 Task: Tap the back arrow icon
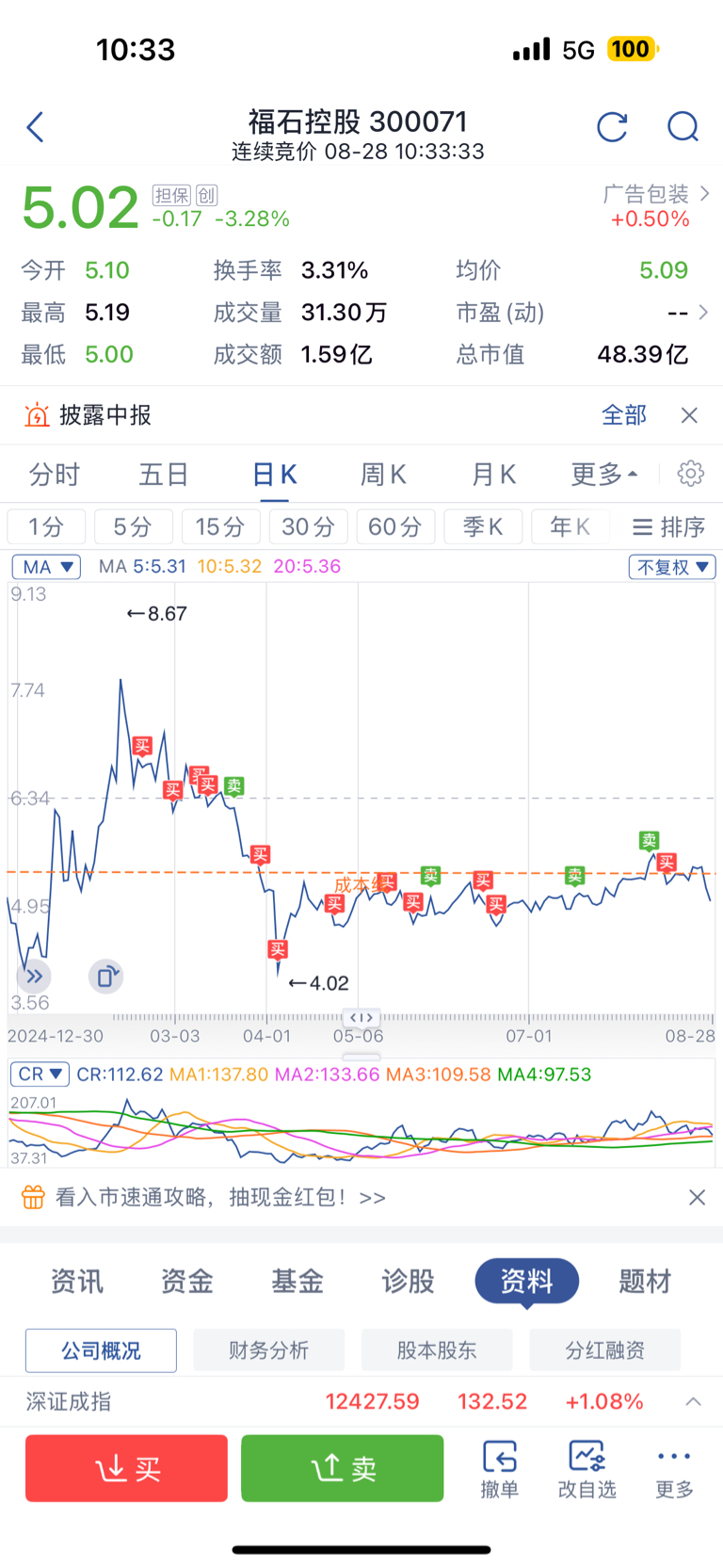[36, 127]
